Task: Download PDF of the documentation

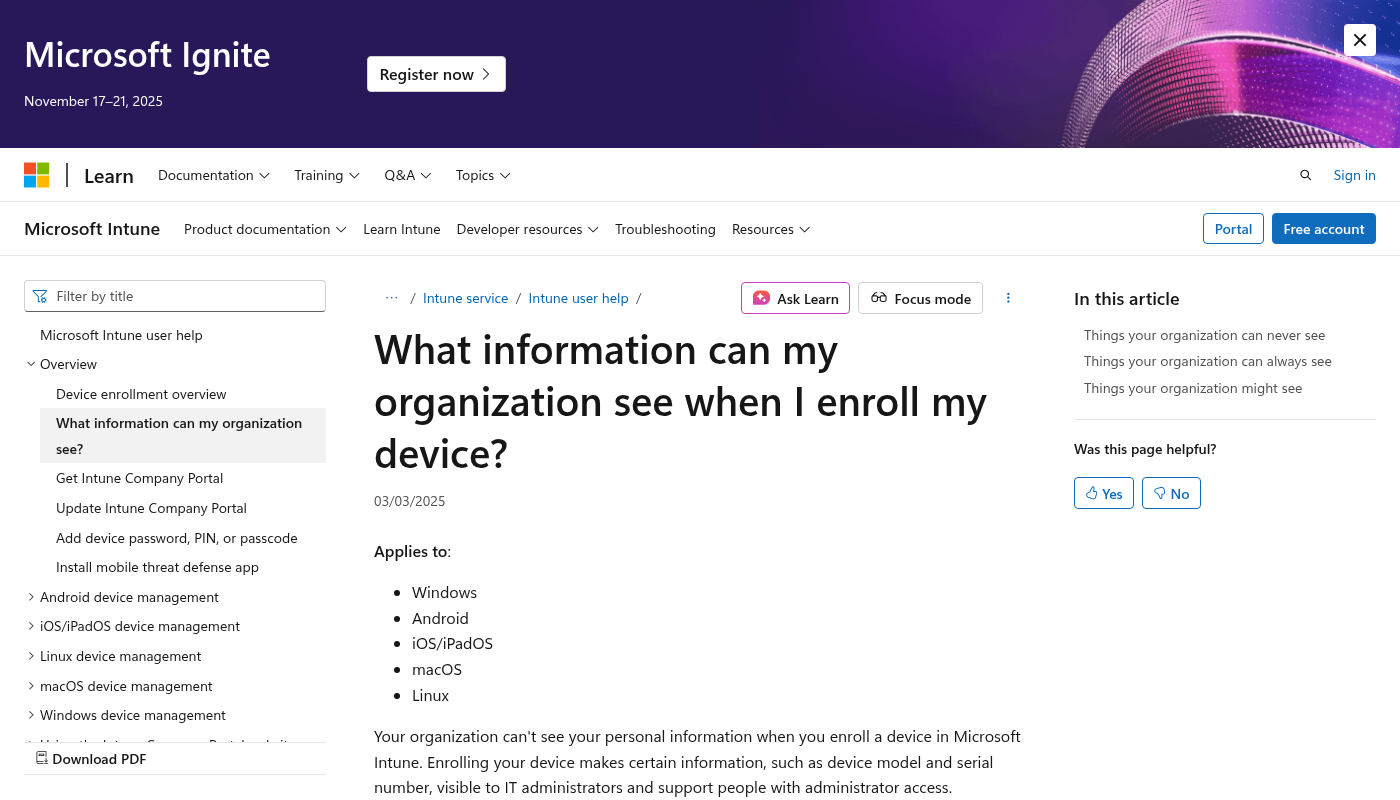Action: tap(91, 759)
